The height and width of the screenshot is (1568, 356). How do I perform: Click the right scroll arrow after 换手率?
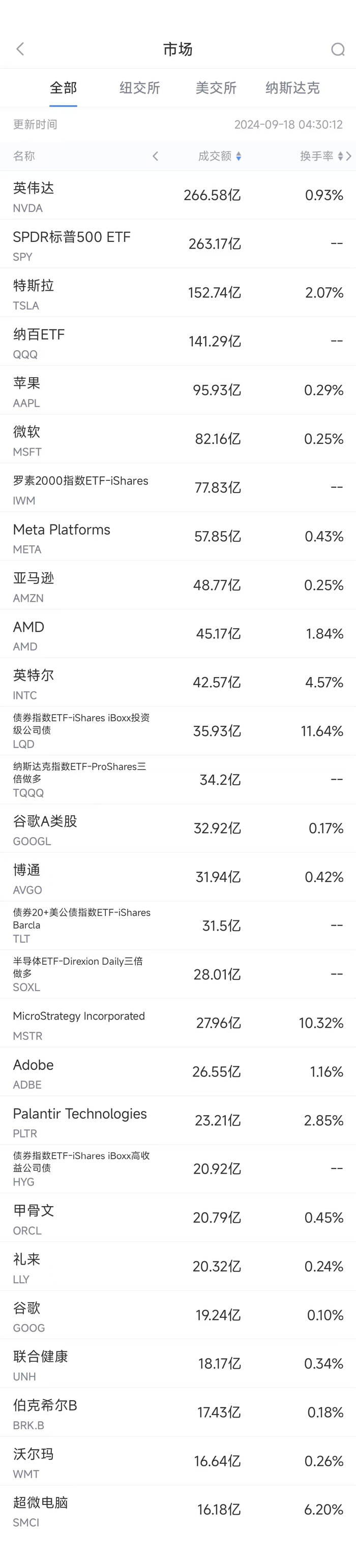349,157
